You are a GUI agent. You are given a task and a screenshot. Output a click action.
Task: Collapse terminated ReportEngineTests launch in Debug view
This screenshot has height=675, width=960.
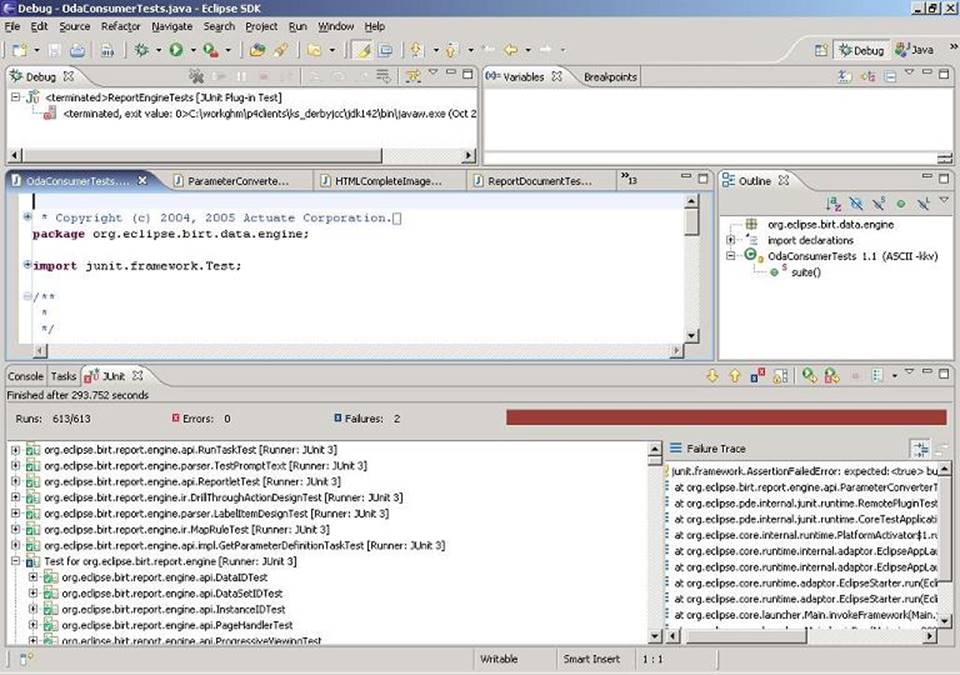(15, 97)
